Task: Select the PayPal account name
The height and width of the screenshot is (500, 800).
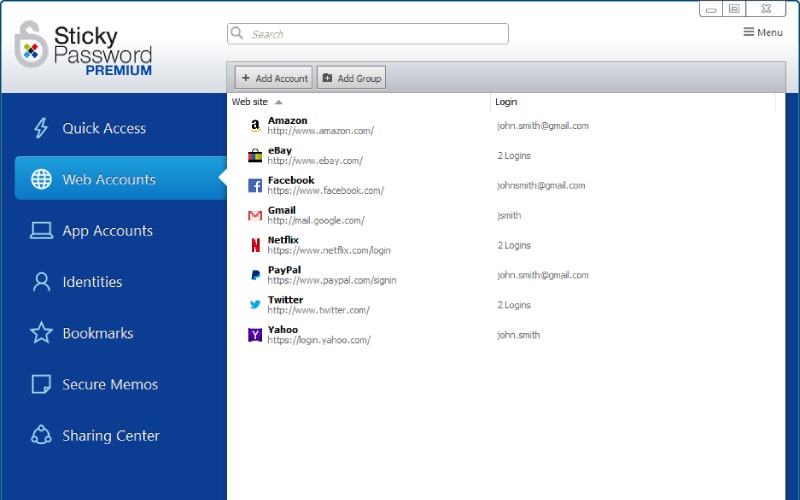Action: [x=284, y=269]
